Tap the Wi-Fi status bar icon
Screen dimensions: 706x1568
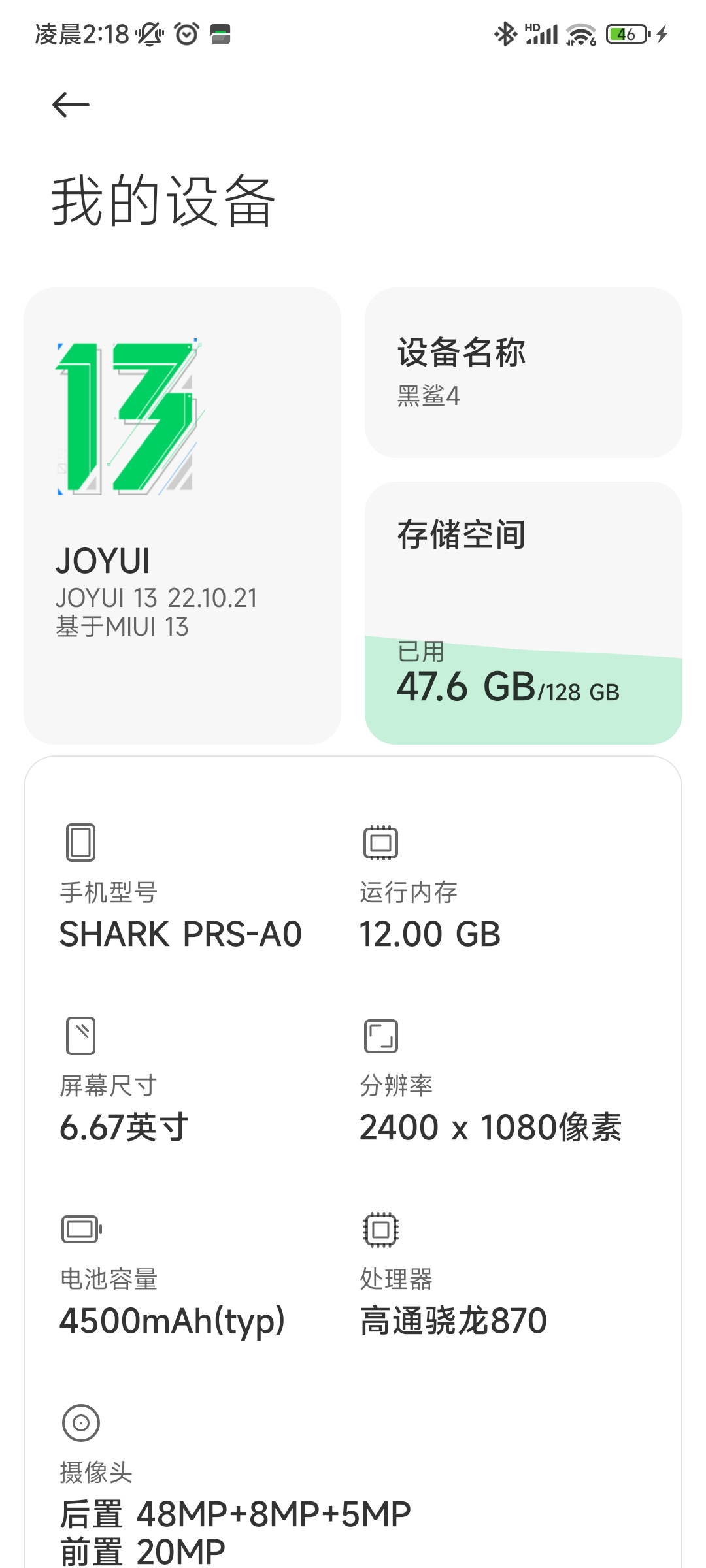tap(581, 34)
